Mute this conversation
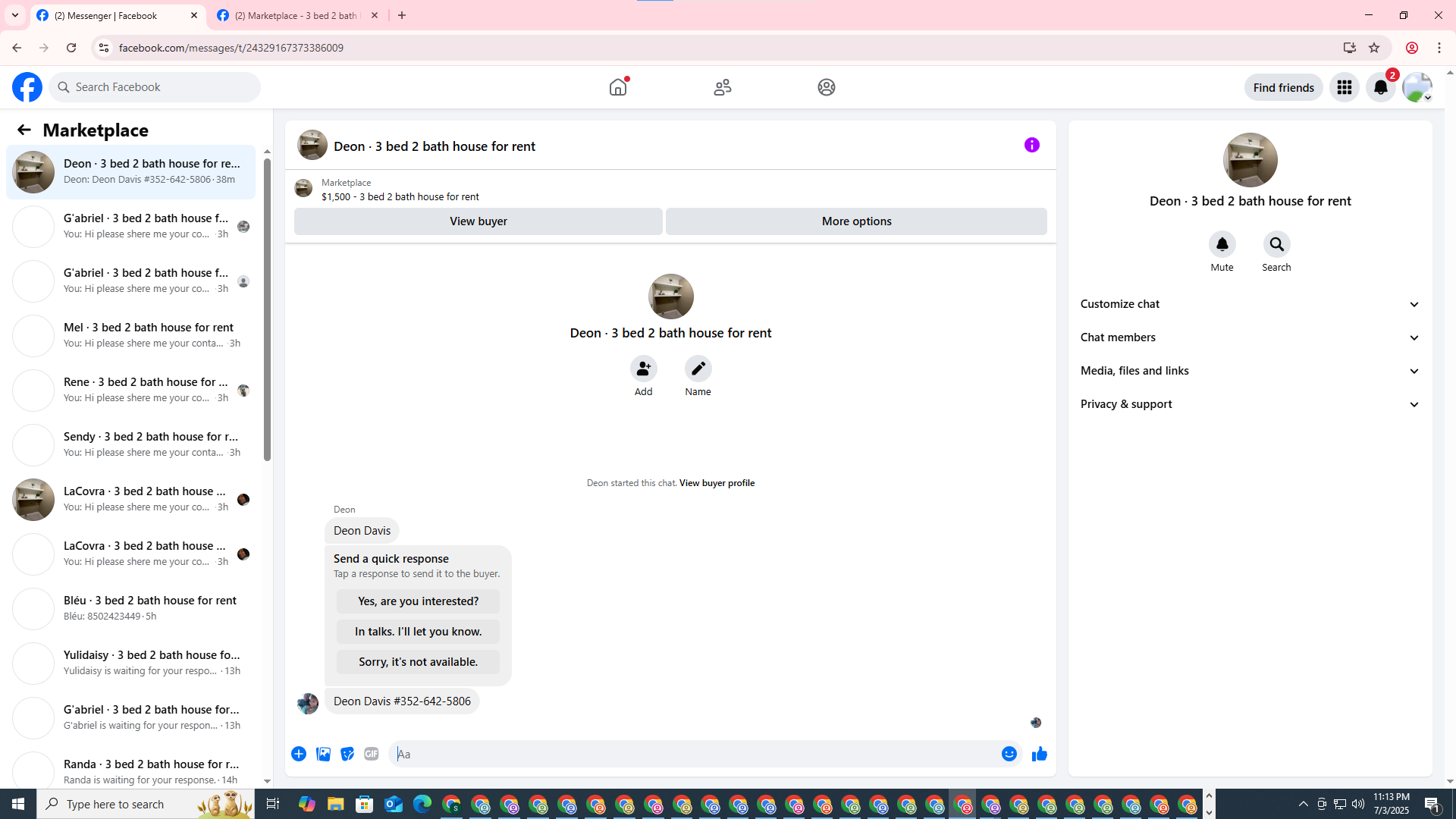Screen dimensions: 1456x819 pyautogui.click(x=1222, y=244)
